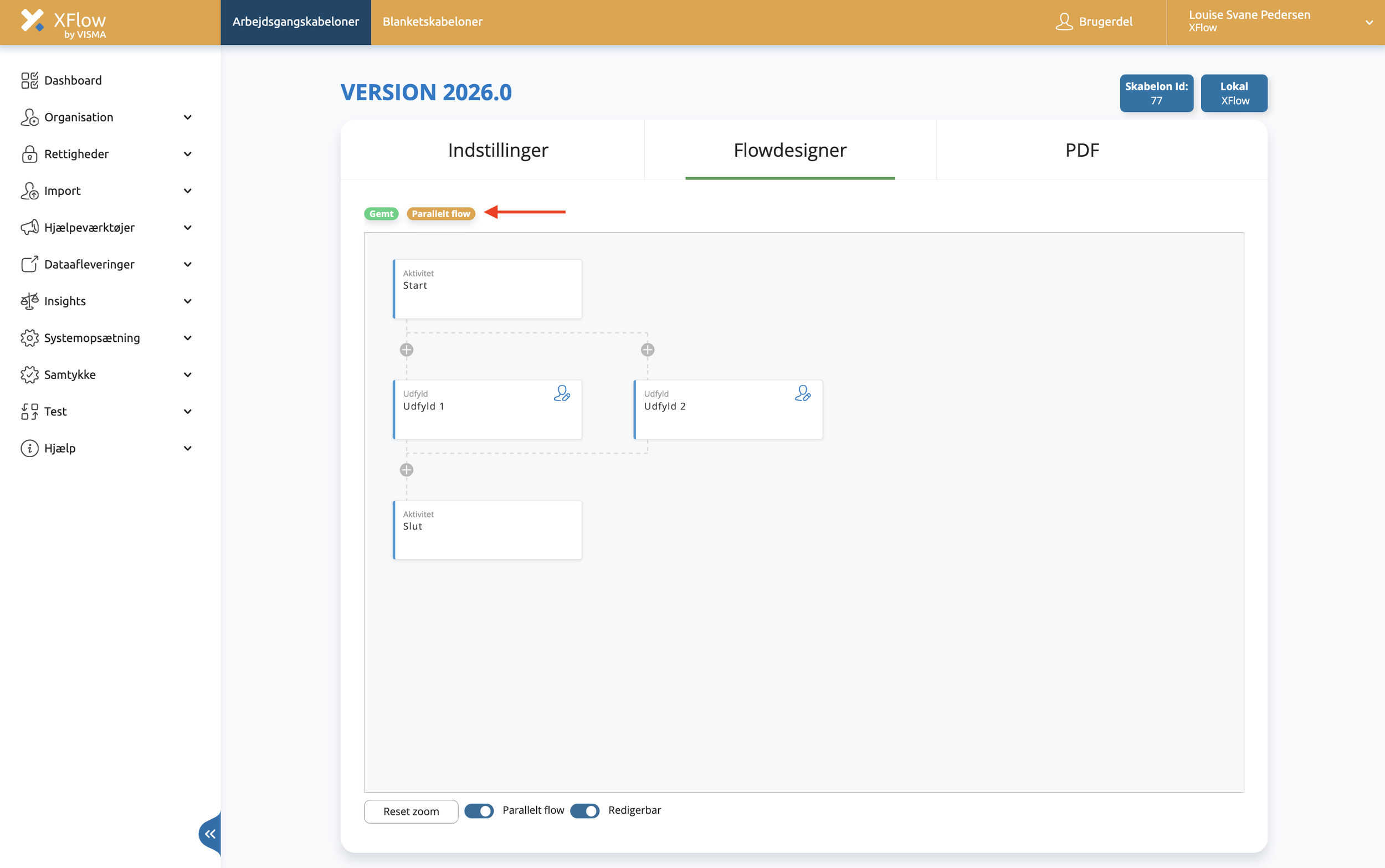Click the plus node above Slut
The height and width of the screenshot is (868, 1385).
[x=407, y=470]
